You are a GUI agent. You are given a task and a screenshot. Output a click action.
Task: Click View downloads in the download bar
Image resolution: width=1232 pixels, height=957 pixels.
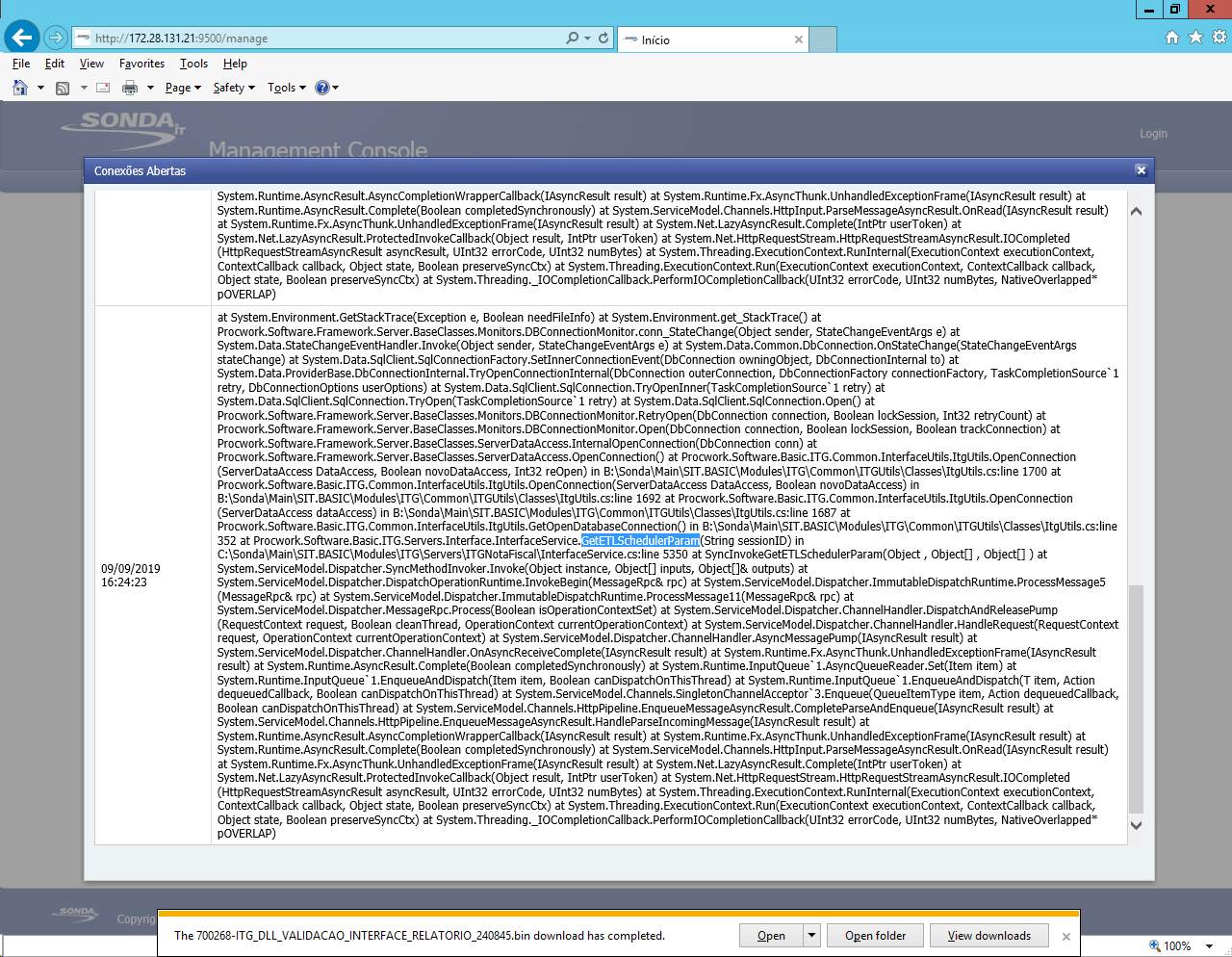click(x=989, y=936)
